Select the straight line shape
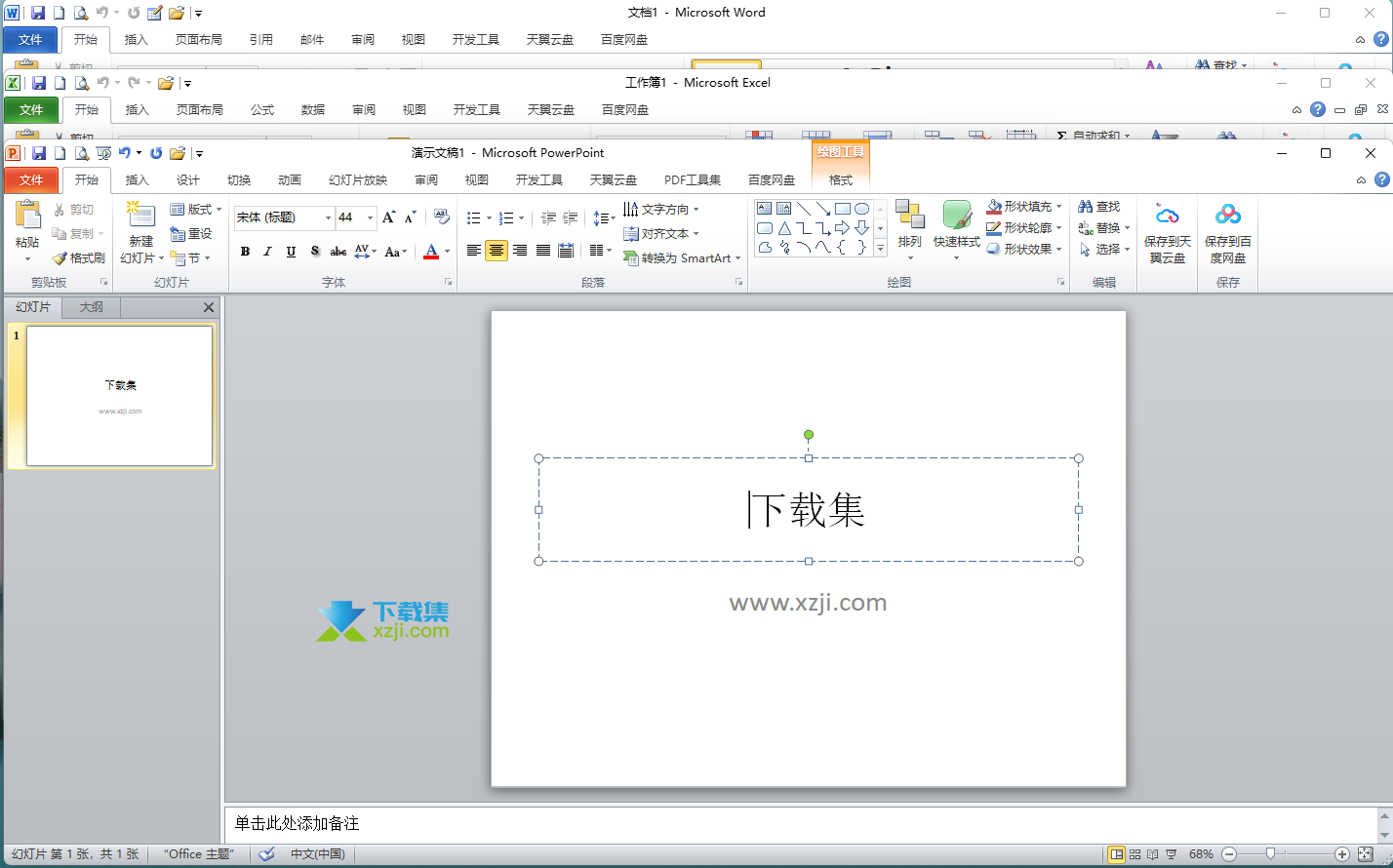This screenshot has height=868, width=1393. pyautogui.click(x=804, y=209)
